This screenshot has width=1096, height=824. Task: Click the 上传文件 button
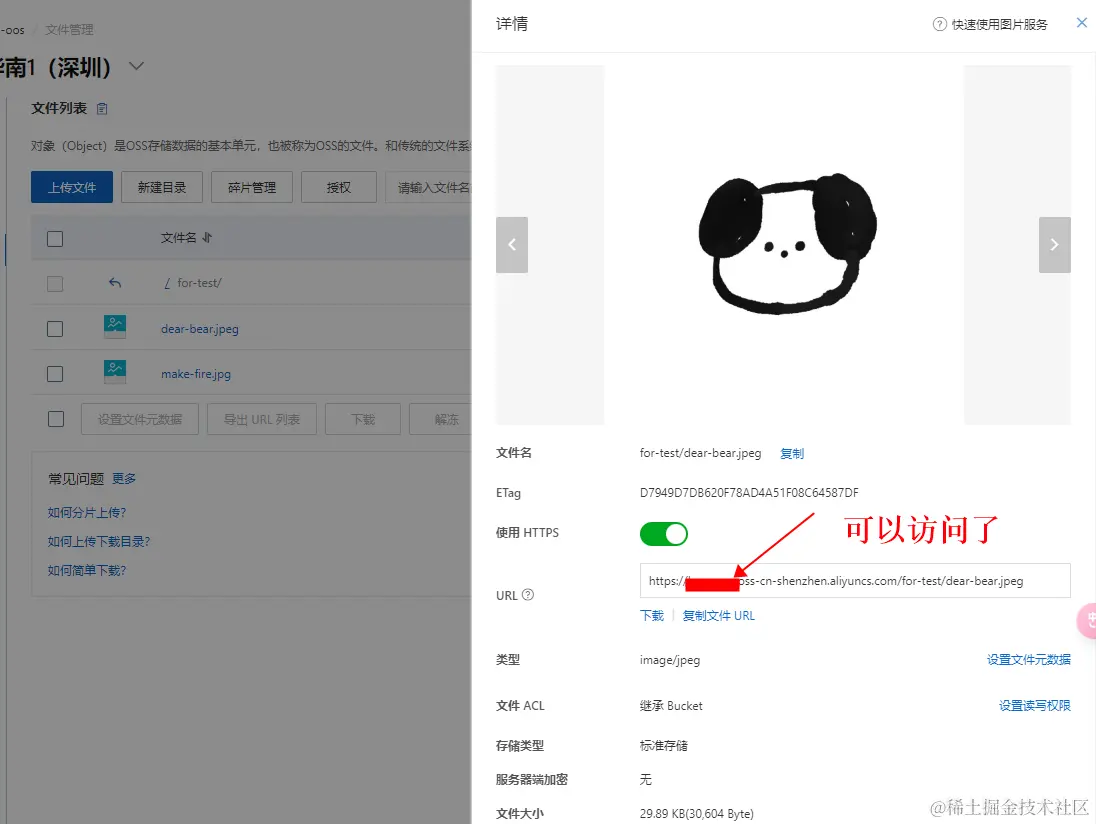[x=71, y=187]
